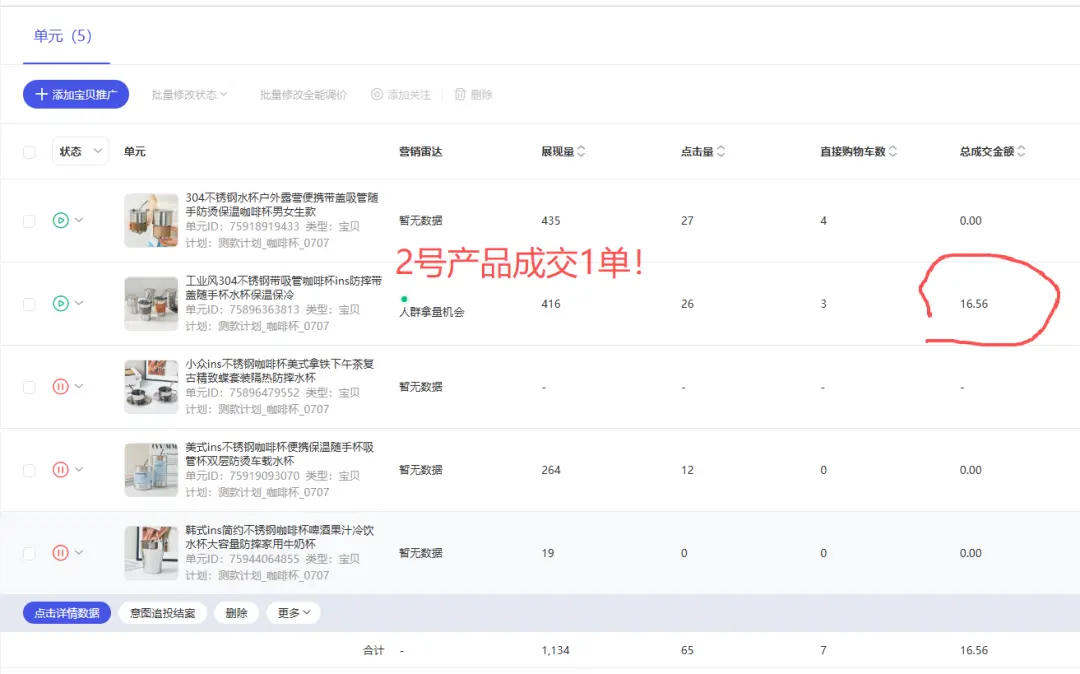Click the 点击详情数据 button
The height and width of the screenshot is (674, 1080).
66,613
